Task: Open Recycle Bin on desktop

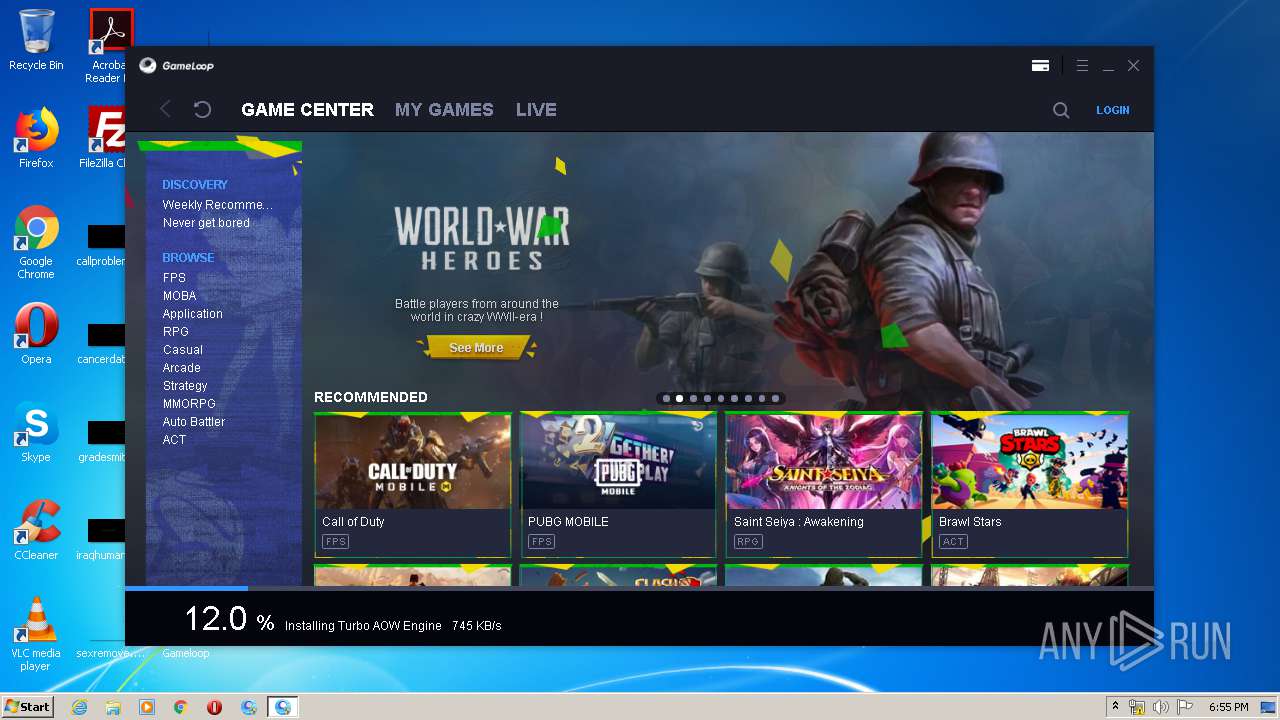Action: click(x=36, y=41)
